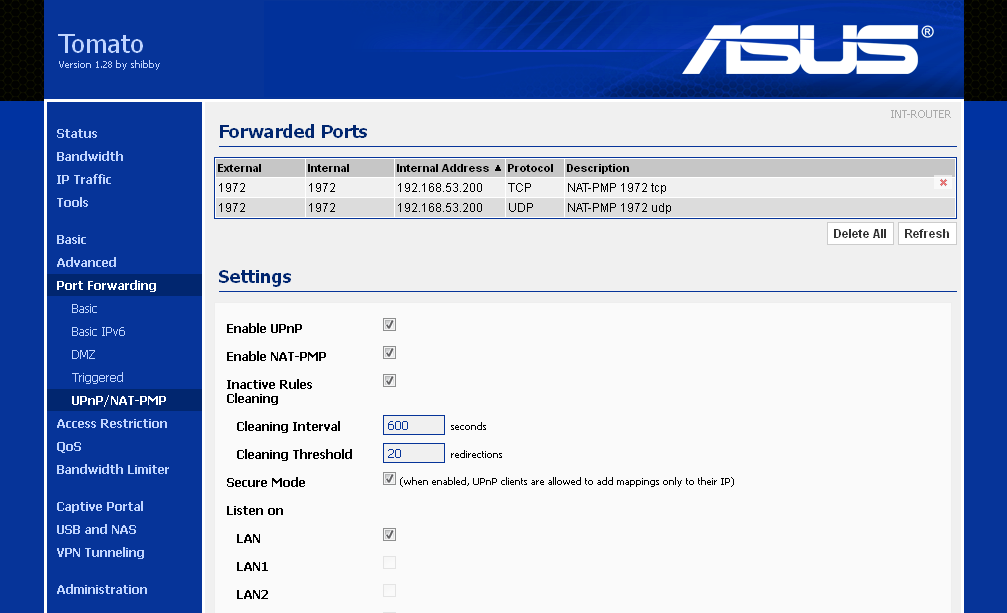Sort table by Protocol column header
1007x613 pixels.
534,168
